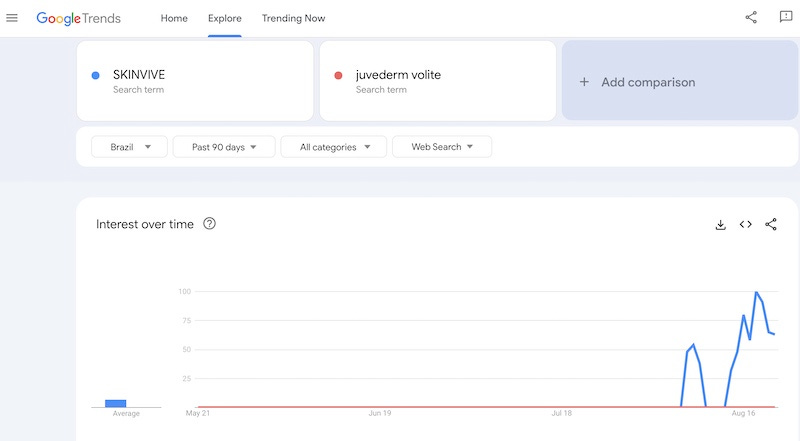Open the send feedback icon
800x441 pixels.
click(x=786, y=17)
